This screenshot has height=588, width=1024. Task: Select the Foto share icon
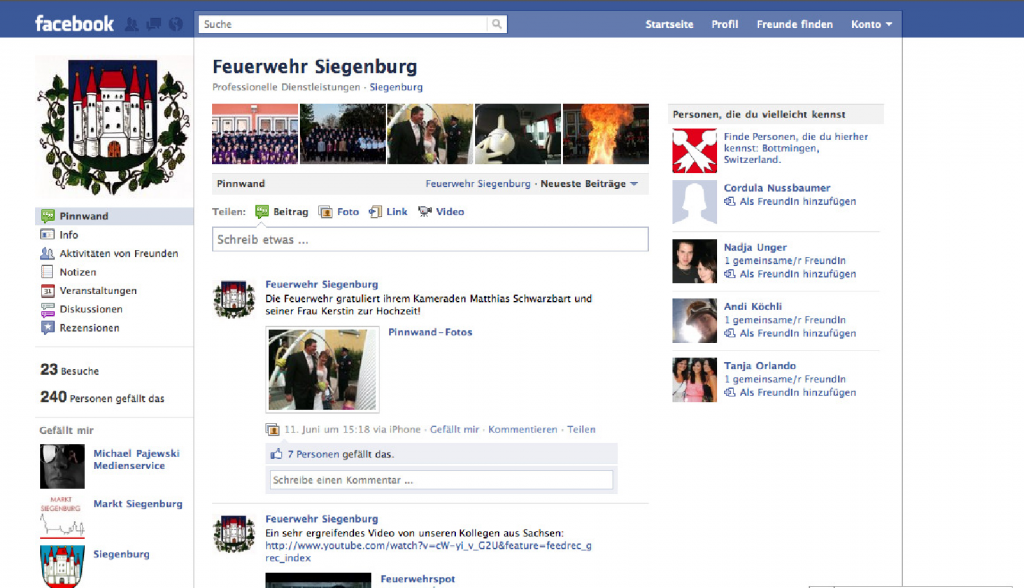[x=325, y=212]
